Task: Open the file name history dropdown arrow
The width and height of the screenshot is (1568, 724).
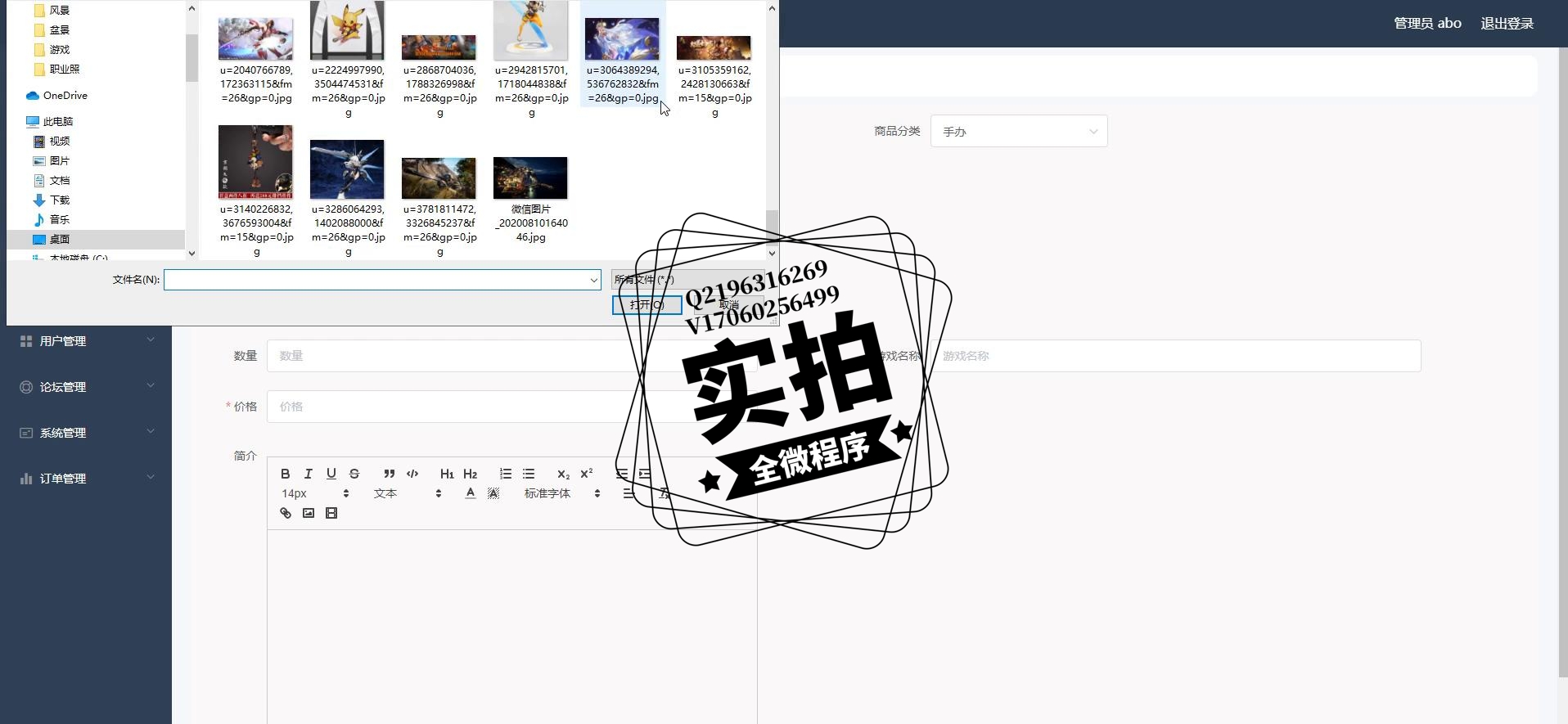Action: click(x=594, y=280)
